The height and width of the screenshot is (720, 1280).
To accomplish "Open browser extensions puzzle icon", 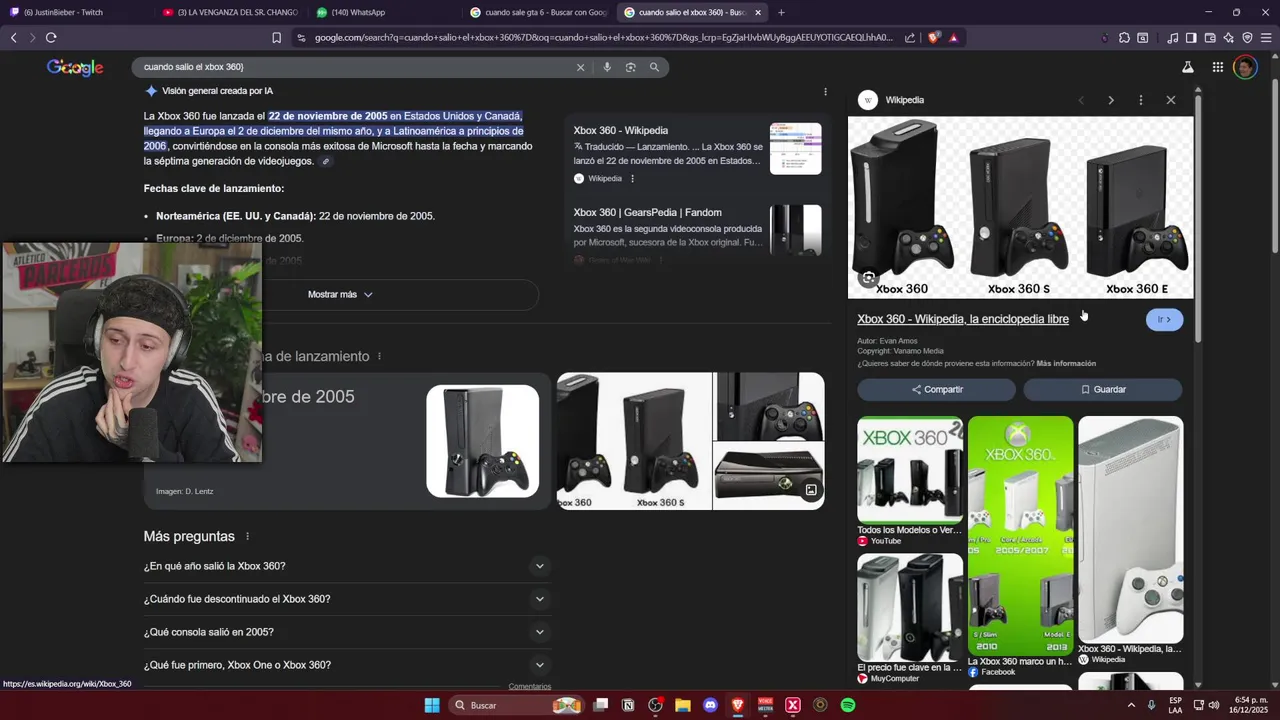I will (x=1125, y=38).
